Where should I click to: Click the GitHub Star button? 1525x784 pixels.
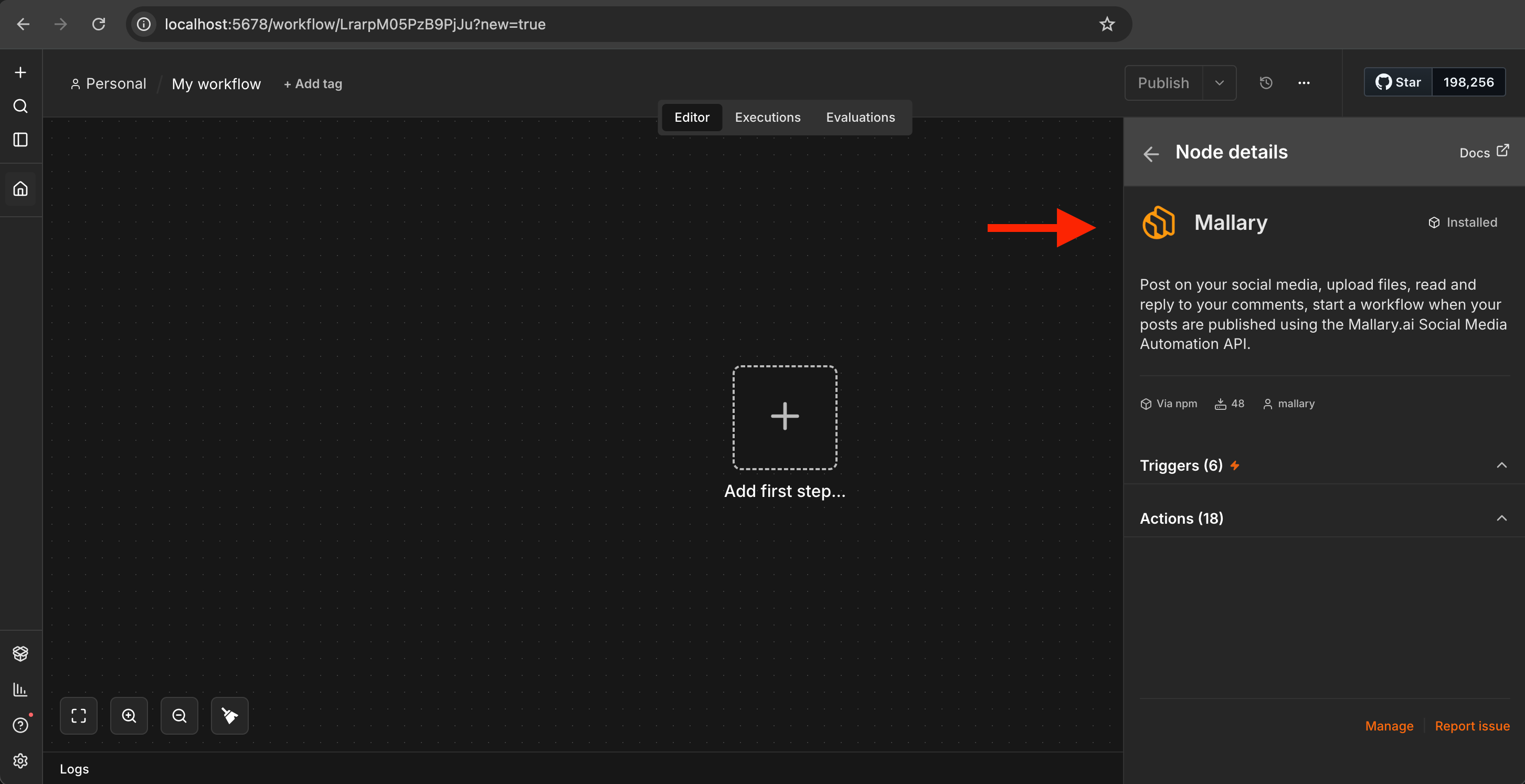point(1399,82)
